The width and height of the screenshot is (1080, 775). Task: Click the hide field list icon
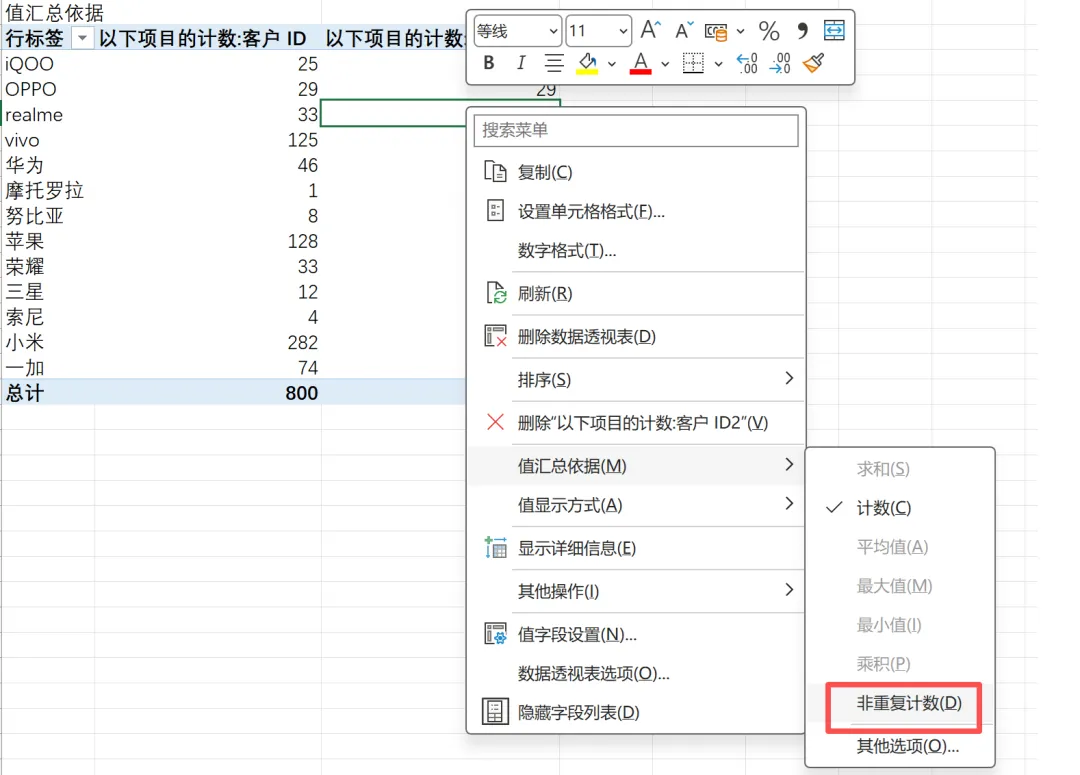[x=495, y=711]
